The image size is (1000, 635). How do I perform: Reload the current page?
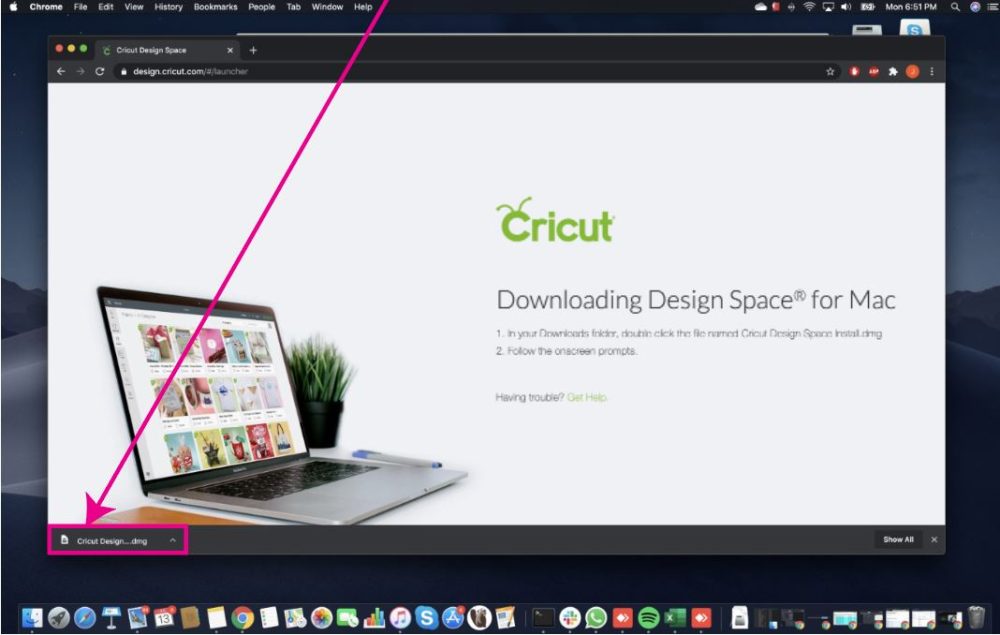click(99, 71)
